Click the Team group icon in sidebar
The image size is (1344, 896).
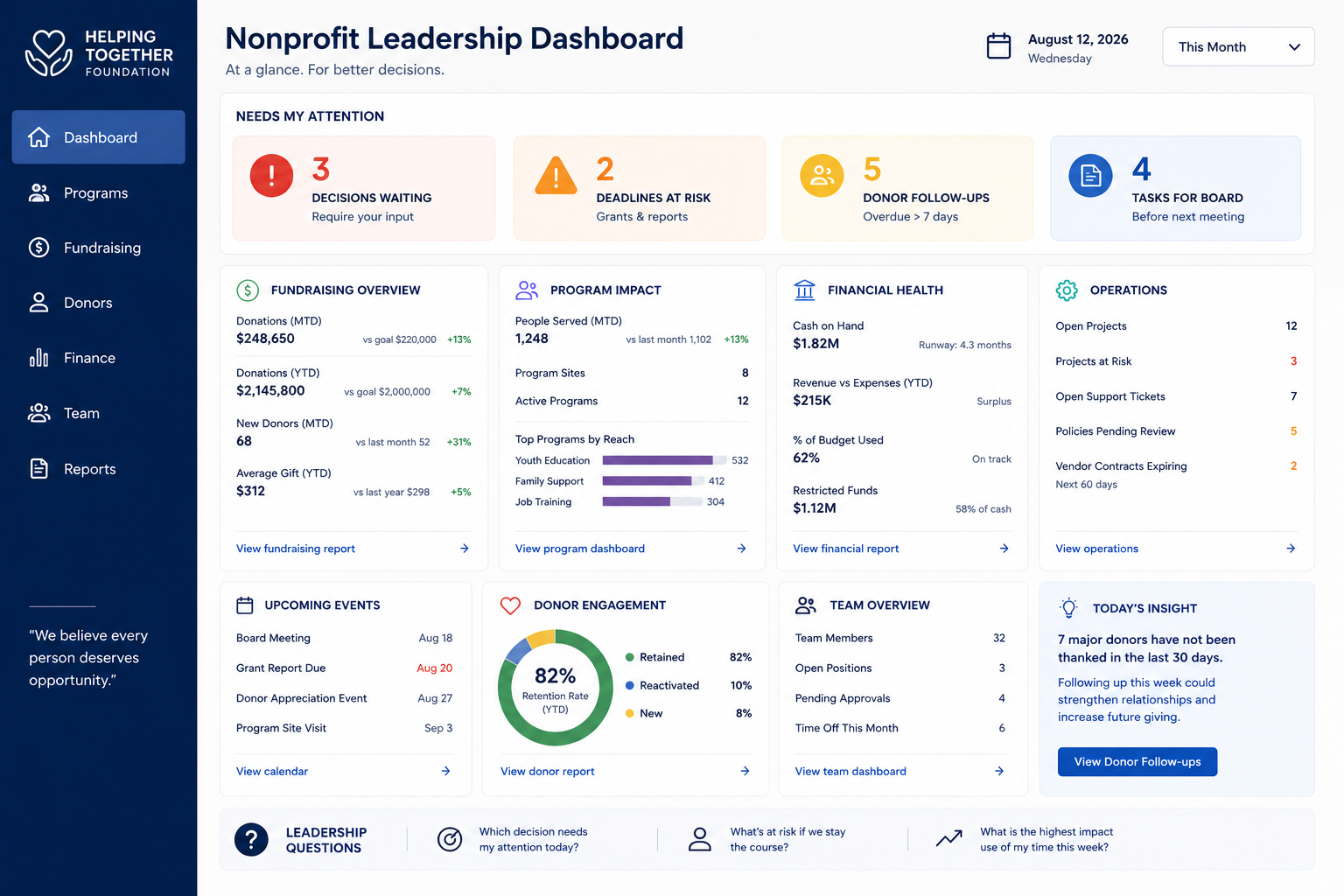coord(38,413)
